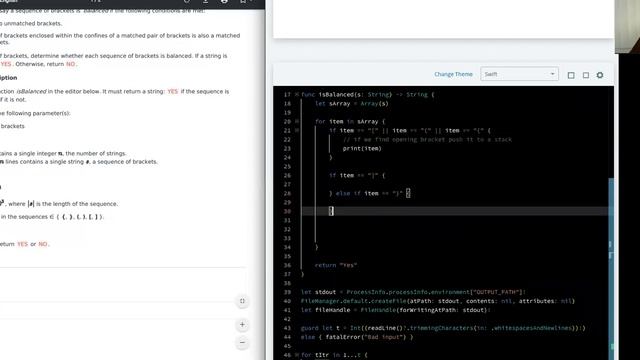The image size is (640, 360).
Task: Click the 'unmatched brackets' text in problem statement
Action: point(33,24)
